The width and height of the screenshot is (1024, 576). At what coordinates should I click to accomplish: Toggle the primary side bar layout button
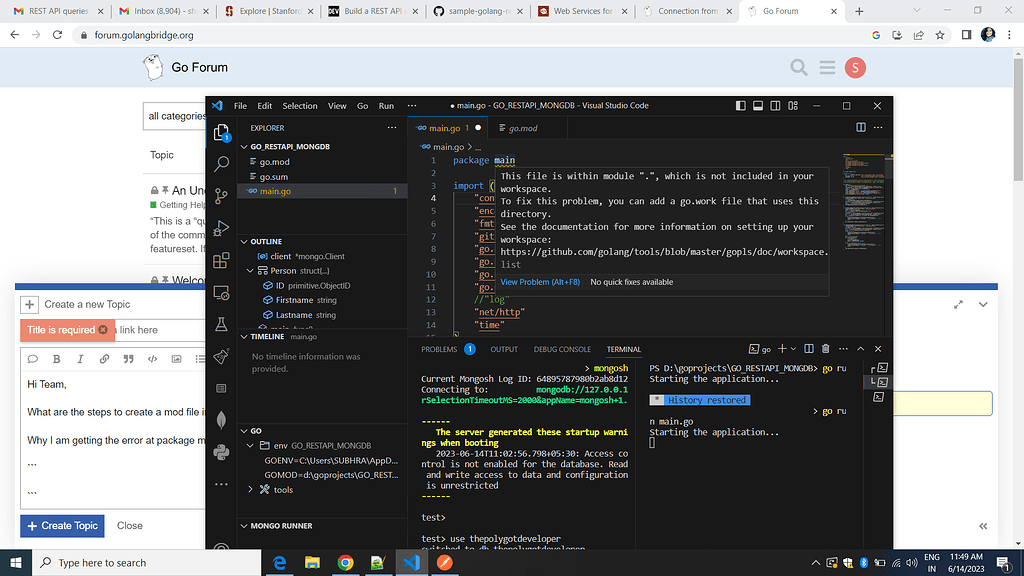click(741, 106)
